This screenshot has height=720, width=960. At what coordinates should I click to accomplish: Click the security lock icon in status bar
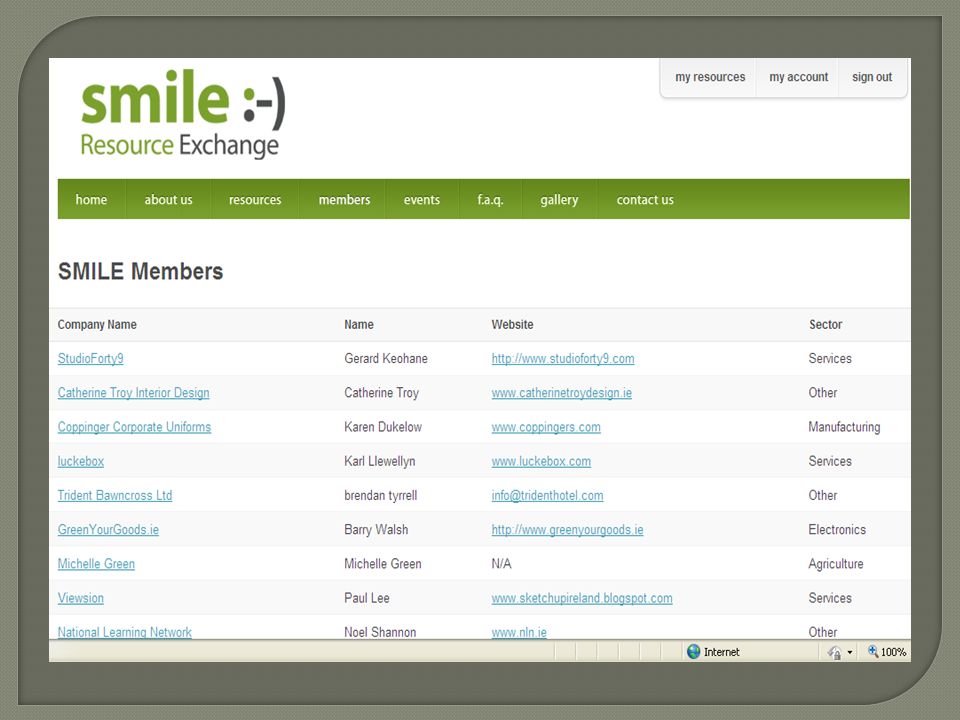coord(834,653)
